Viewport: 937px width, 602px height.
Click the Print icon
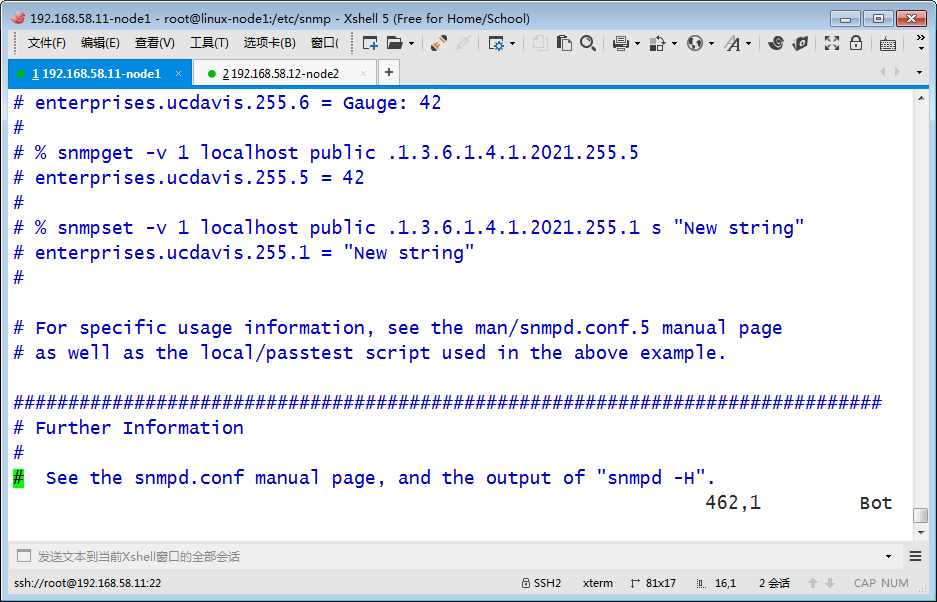tap(621, 43)
